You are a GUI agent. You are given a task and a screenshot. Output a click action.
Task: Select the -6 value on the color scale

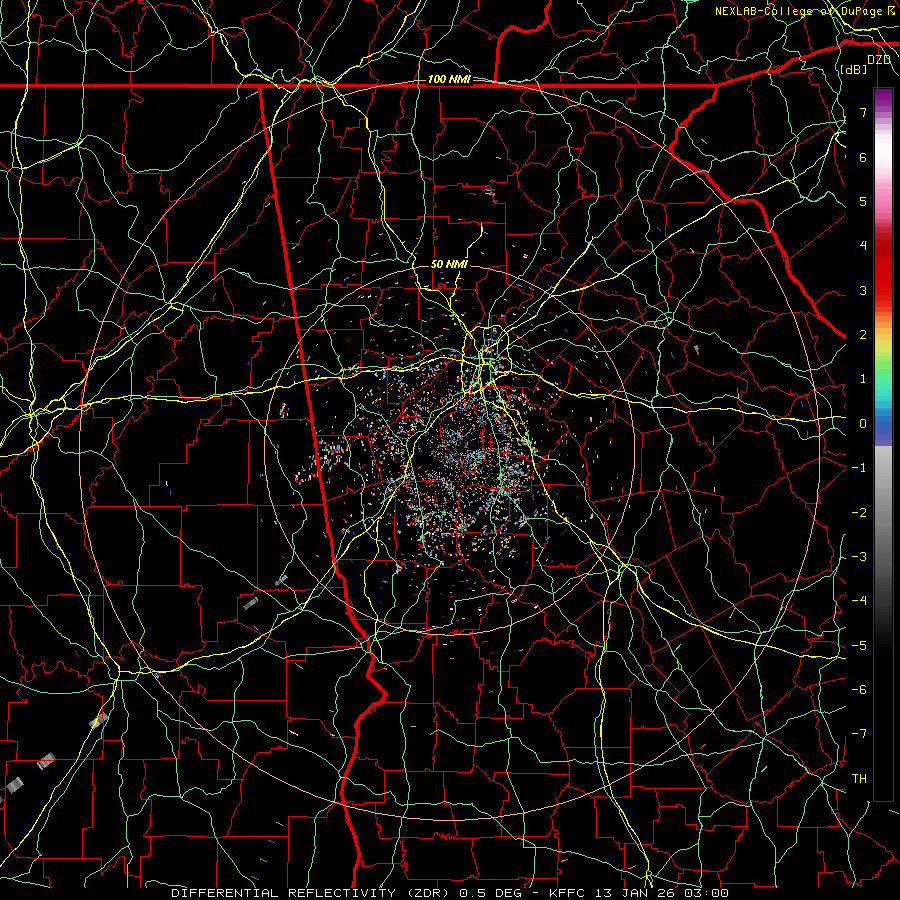(859, 690)
